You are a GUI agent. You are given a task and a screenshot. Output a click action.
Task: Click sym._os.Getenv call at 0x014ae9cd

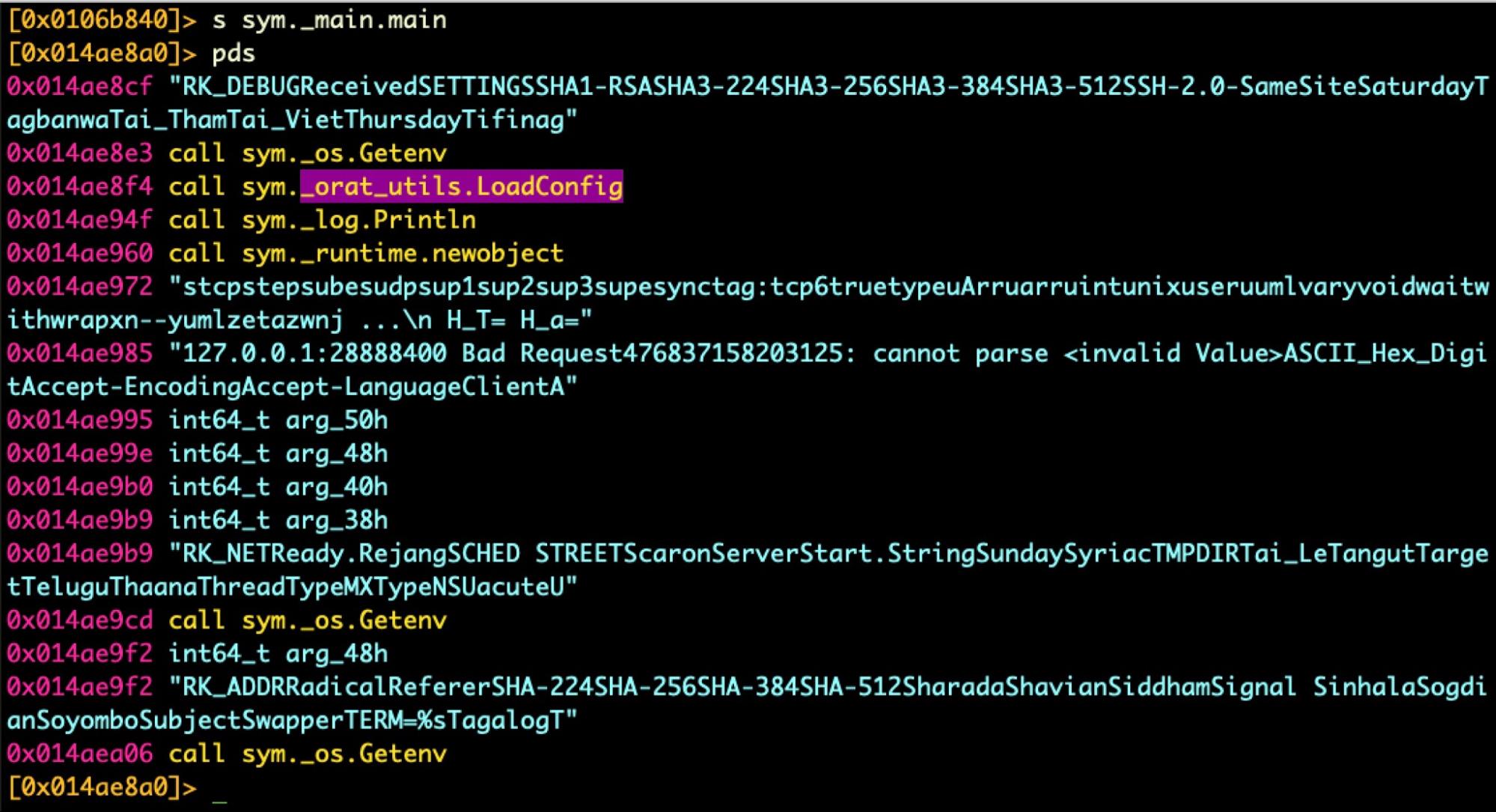(344, 620)
